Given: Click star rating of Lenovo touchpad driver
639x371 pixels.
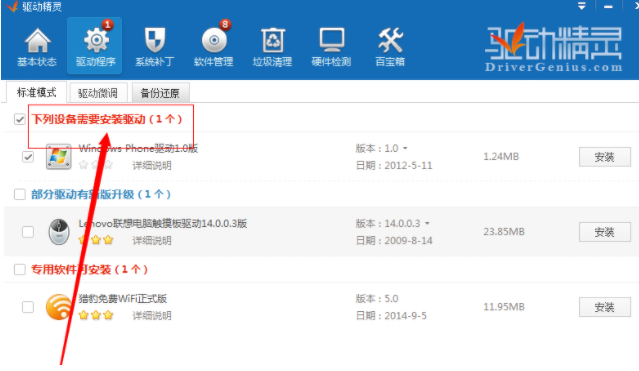Looking at the screenshot, I should pos(96,240).
